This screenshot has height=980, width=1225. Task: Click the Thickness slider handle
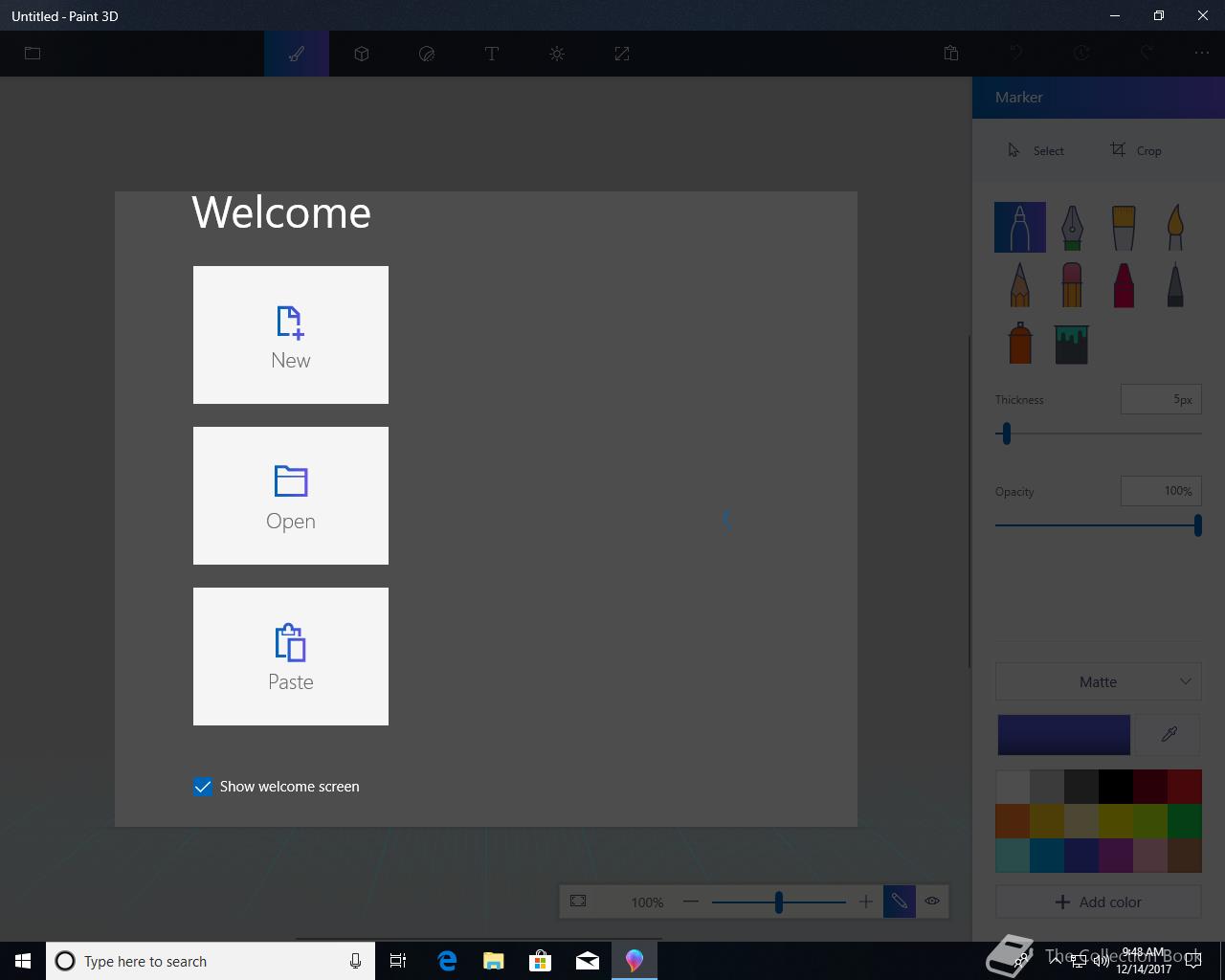pyautogui.click(x=1007, y=434)
